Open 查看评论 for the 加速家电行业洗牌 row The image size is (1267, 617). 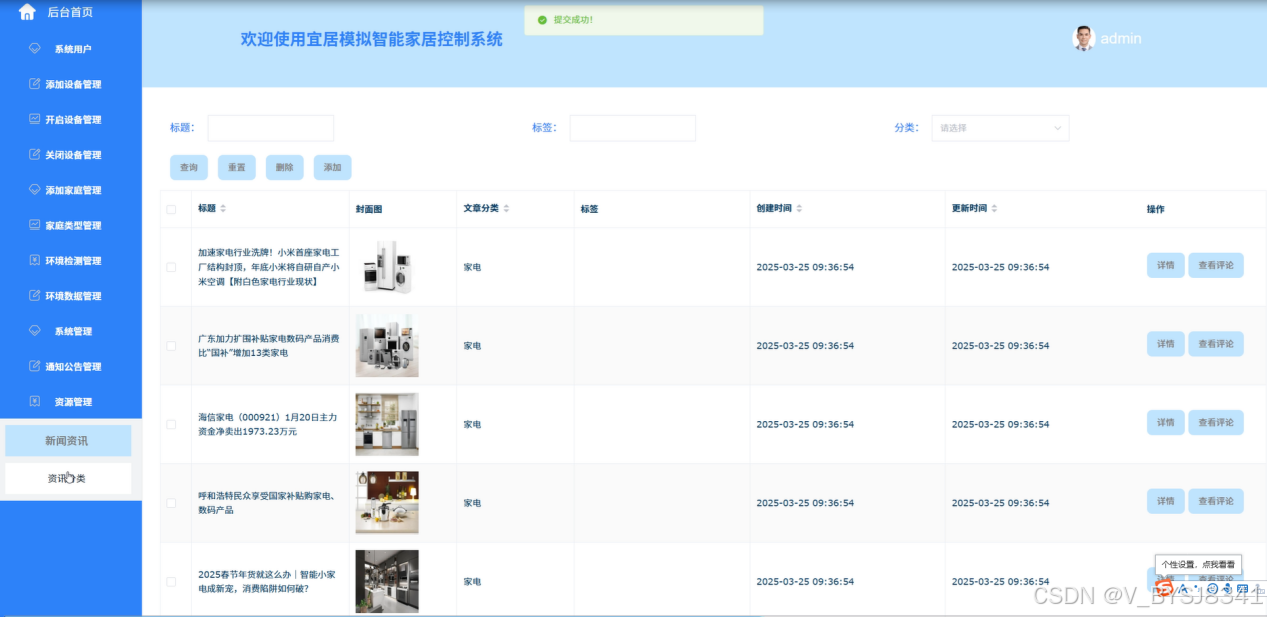pos(1216,265)
